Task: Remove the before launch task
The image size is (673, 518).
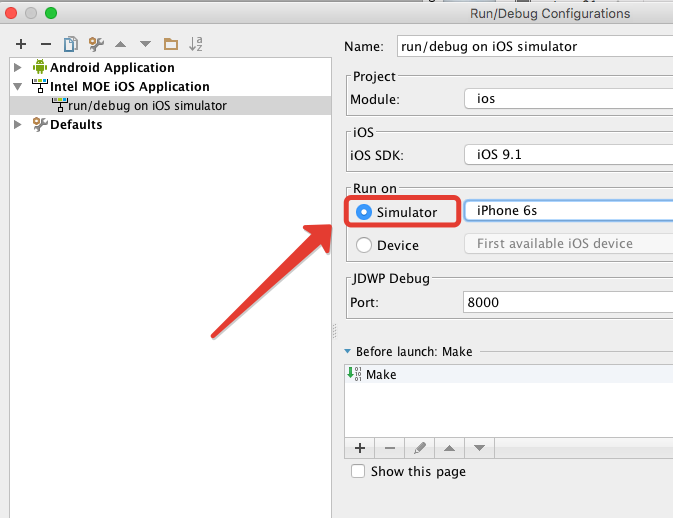Action: (390, 448)
